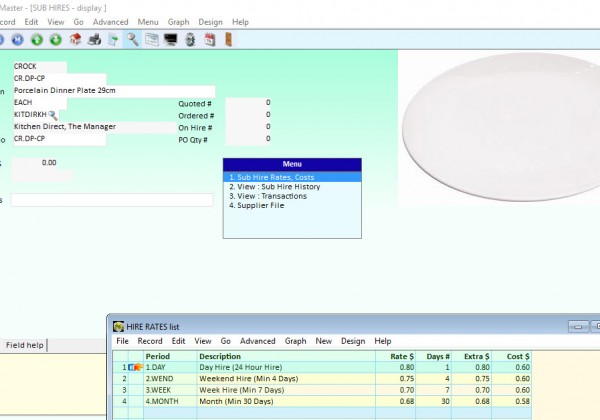Open File menu in HIRE RATES list

(x=122, y=341)
